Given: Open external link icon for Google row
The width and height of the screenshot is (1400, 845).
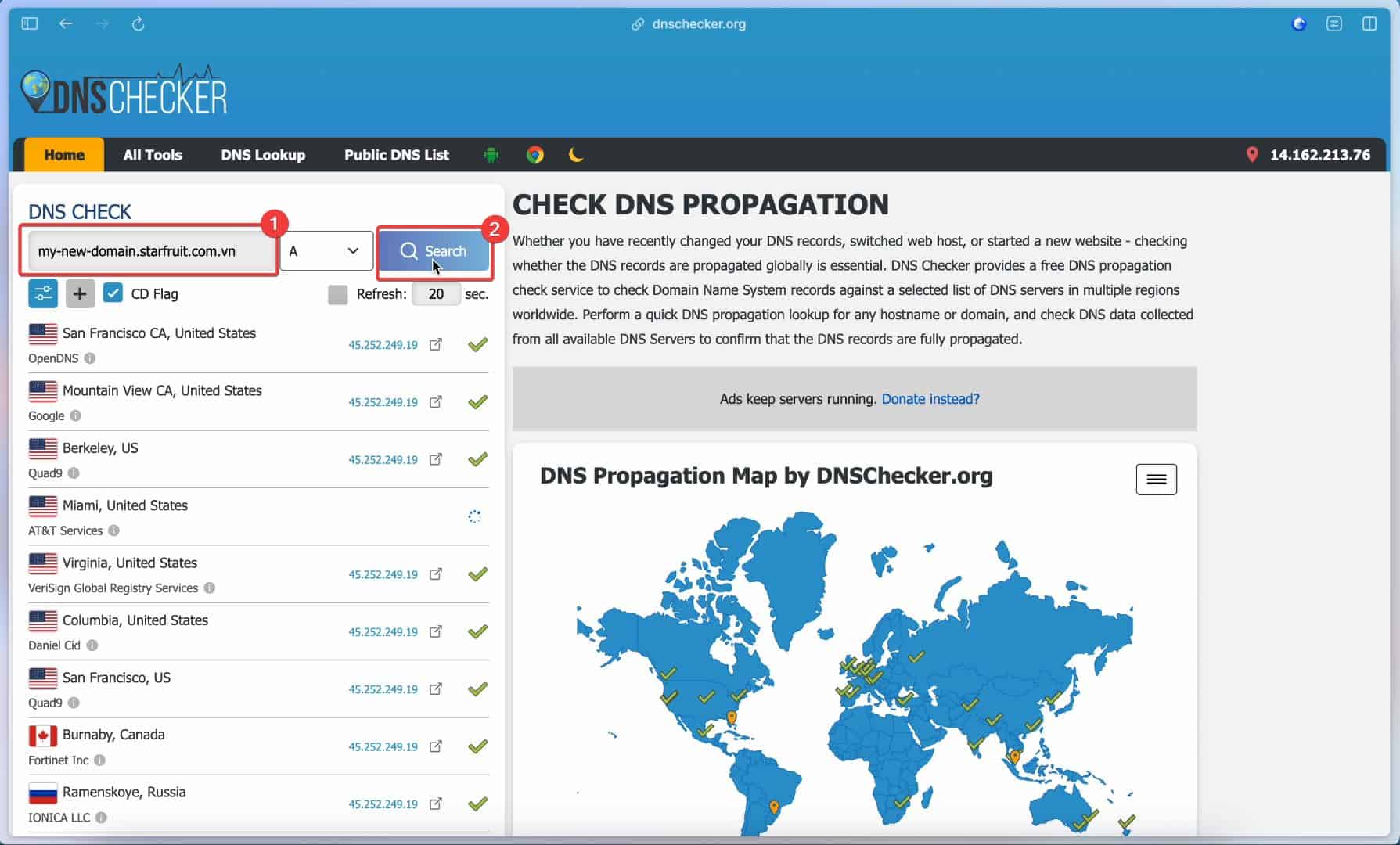Looking at the screenshot, I should point(436,401).
